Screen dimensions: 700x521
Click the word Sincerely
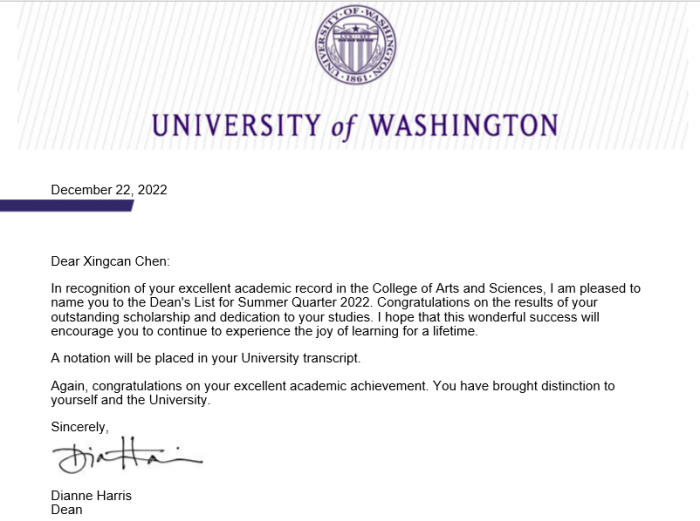click(79, 427)
